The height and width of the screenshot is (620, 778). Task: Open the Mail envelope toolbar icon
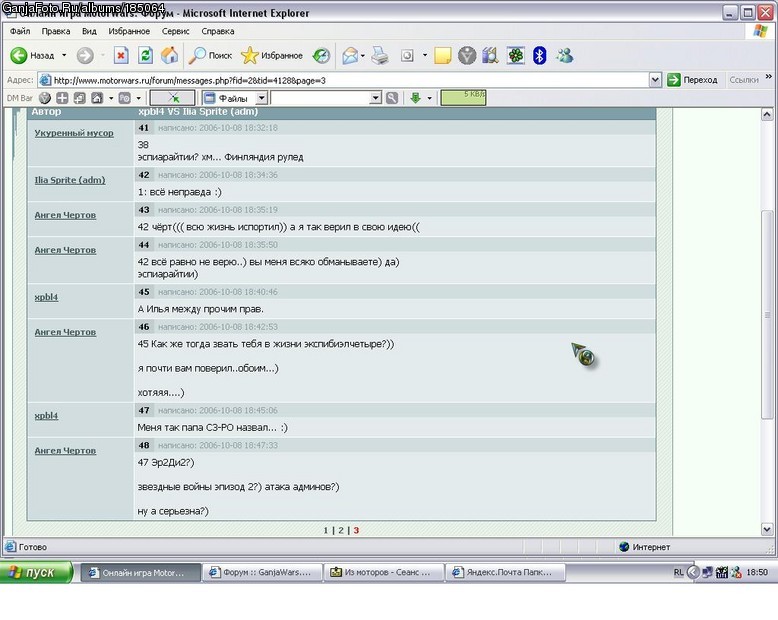(349, 56)
